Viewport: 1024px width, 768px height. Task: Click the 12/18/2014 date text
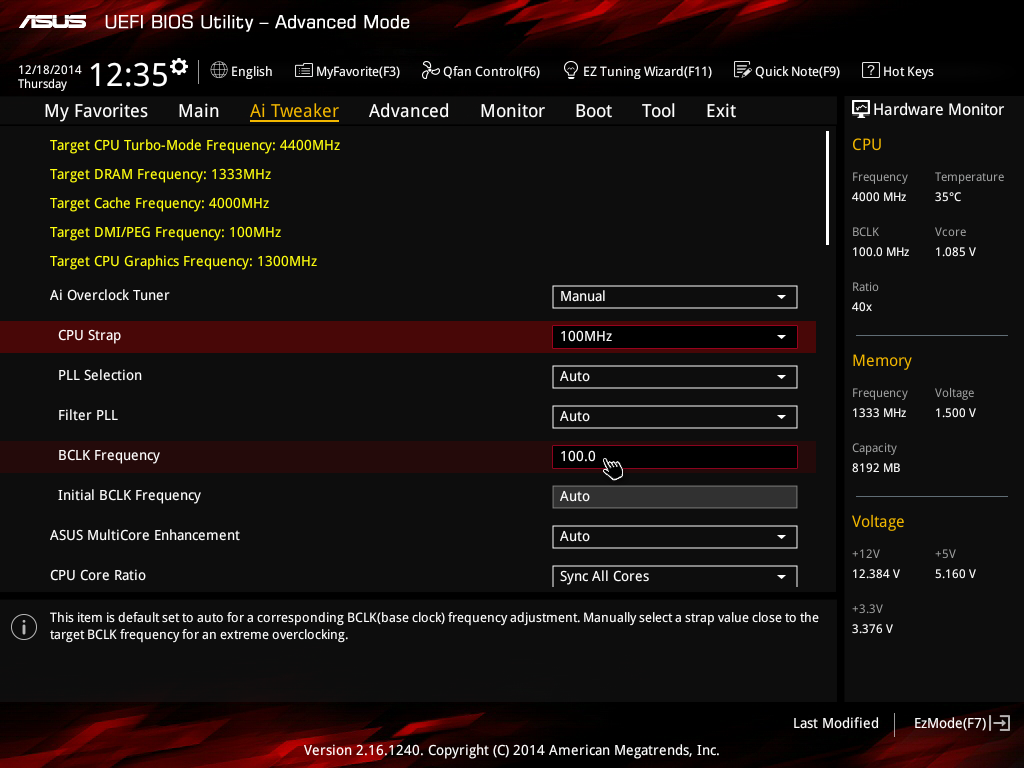click(50, 69)
